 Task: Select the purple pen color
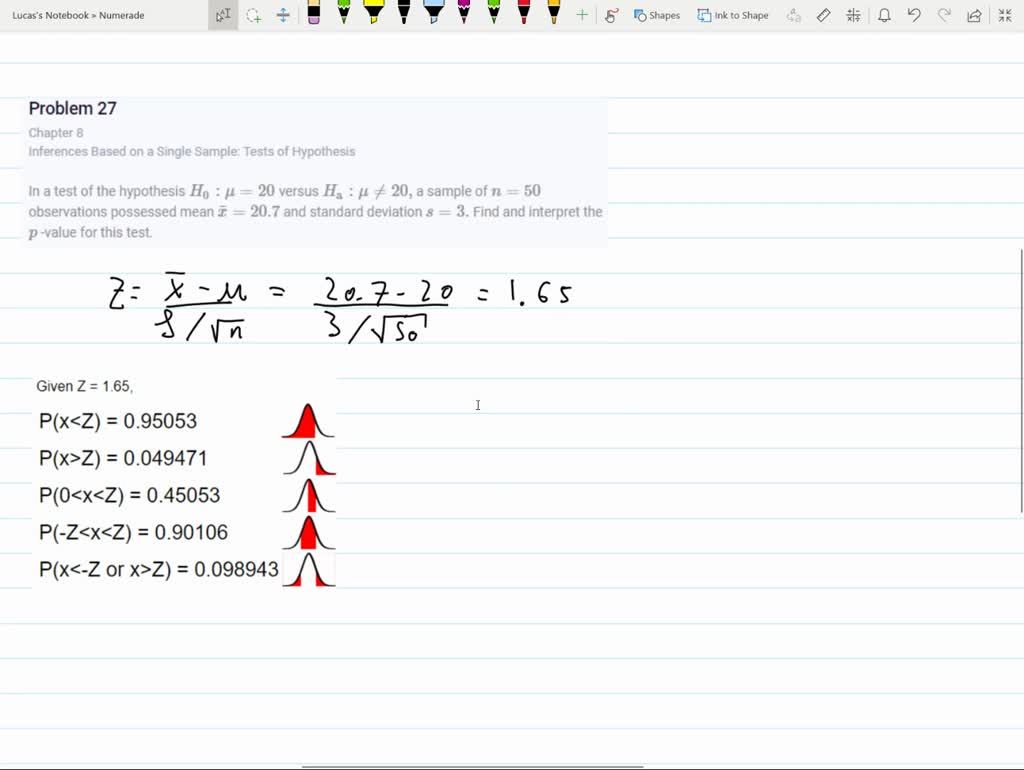[x=462, y=14]
